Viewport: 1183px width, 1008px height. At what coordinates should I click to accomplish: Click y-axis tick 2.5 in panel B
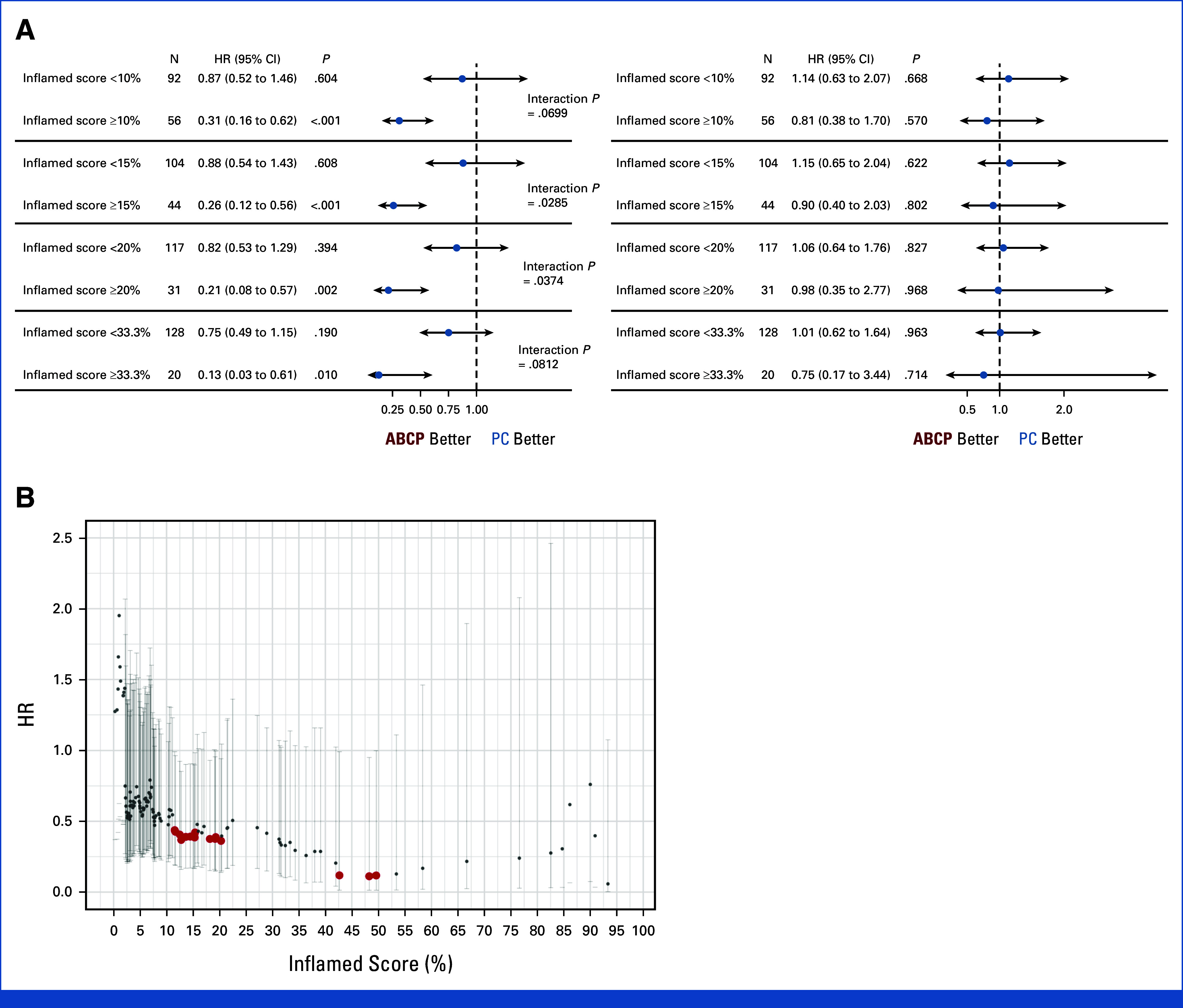[62, 538]
